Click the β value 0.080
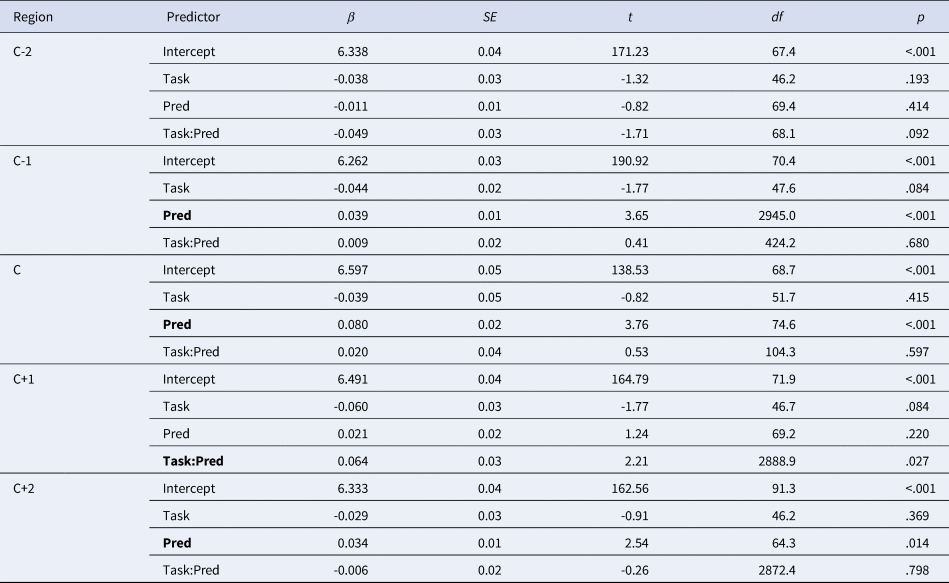949x583 pixels. point(349,324)
